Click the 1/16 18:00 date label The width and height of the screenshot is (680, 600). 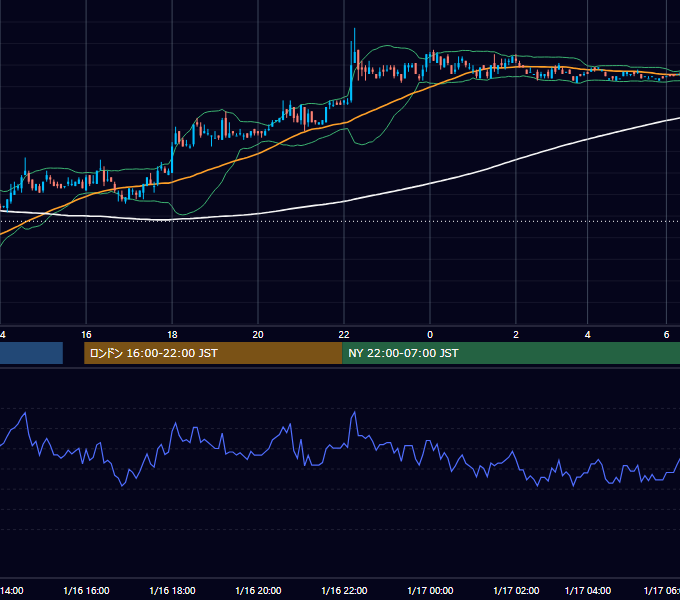[172, 590]
